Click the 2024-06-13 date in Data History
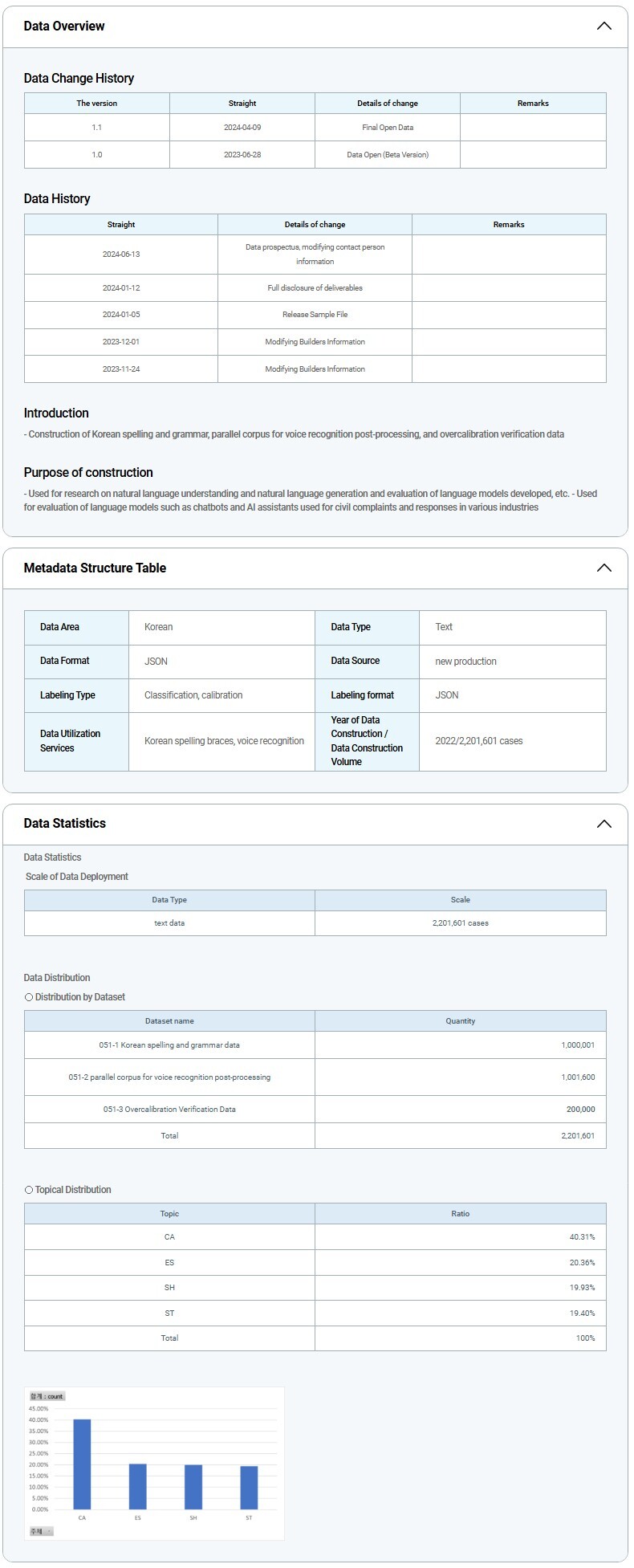 [x=121, y=255]
